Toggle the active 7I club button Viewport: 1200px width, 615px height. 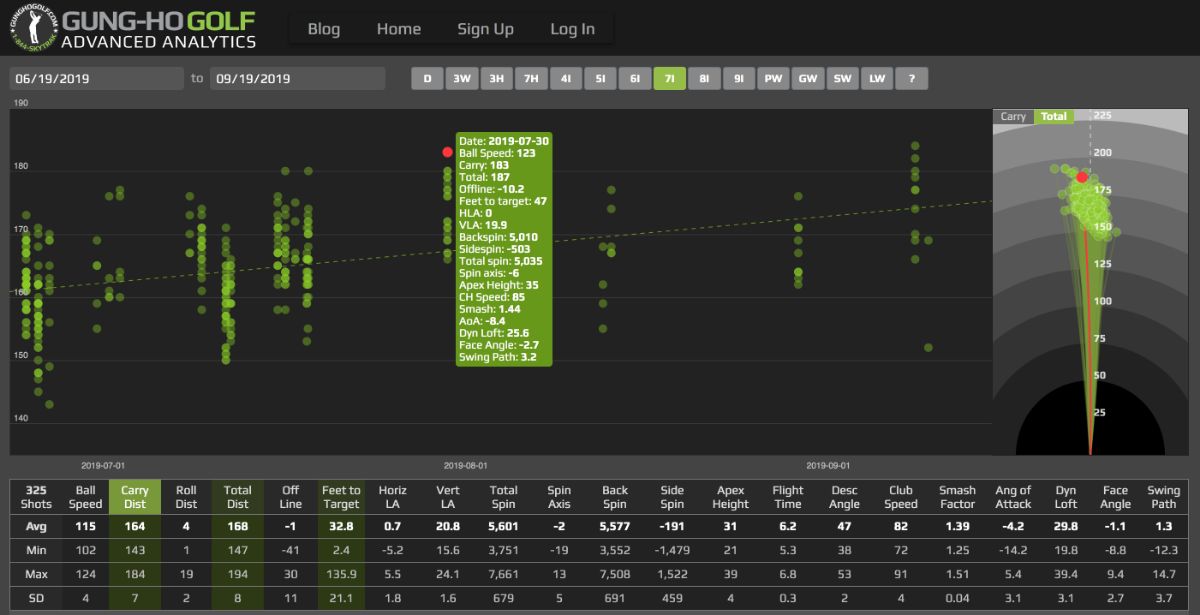coord(669,78)
